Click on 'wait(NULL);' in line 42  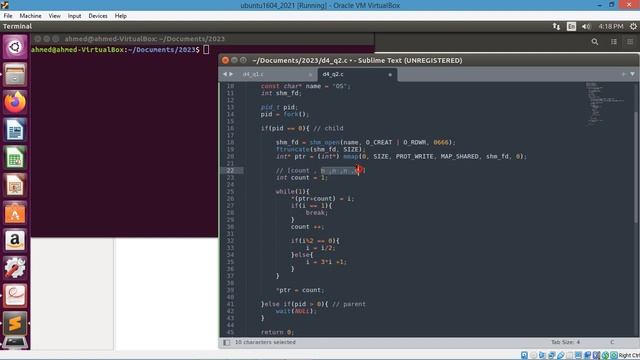tap(296, 311)
